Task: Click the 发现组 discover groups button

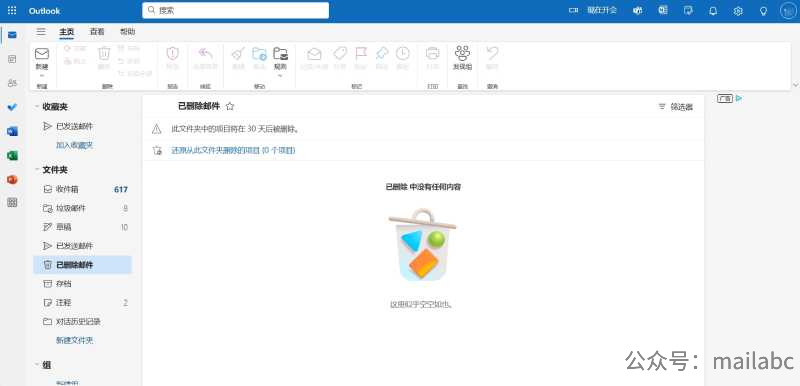Action: 462,58
